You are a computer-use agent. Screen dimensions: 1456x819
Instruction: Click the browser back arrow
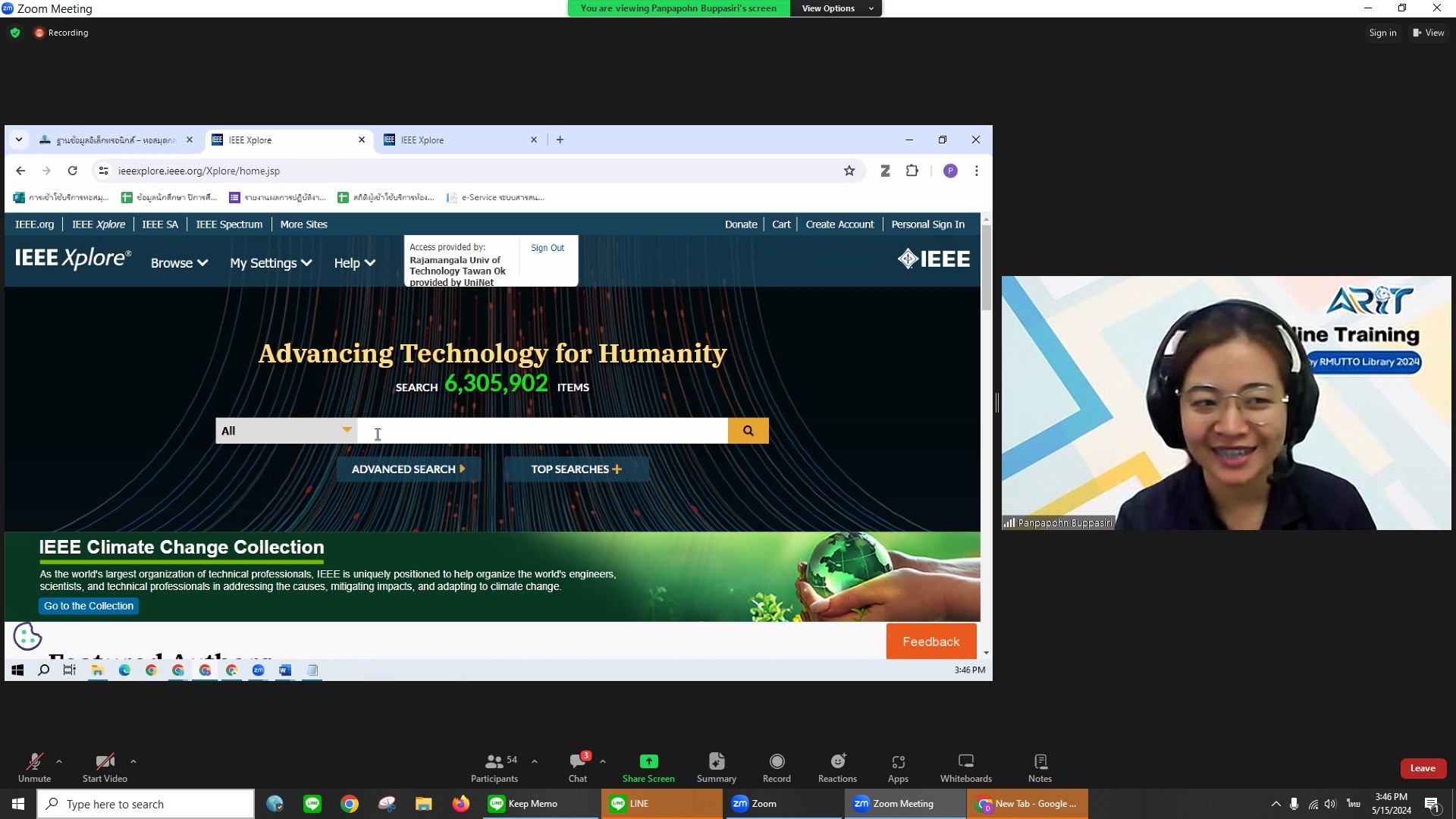coord(20,171)
